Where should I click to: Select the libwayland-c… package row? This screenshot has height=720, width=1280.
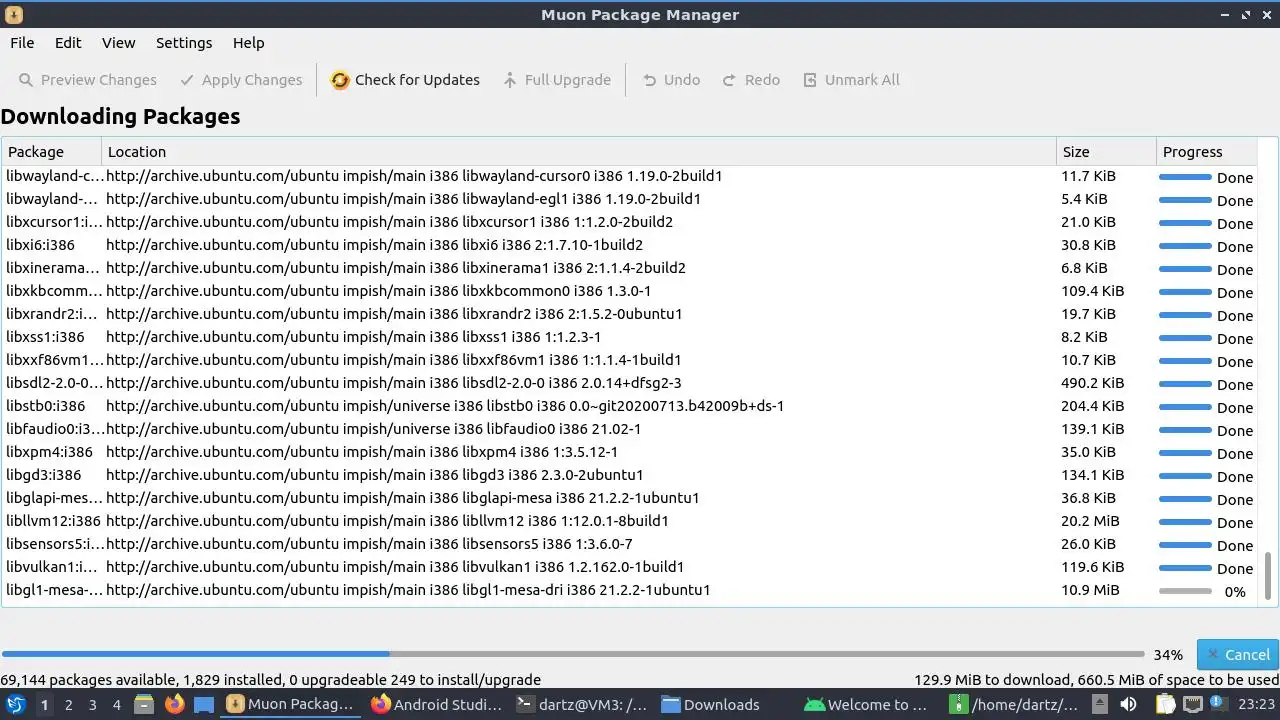coord(627,176)
